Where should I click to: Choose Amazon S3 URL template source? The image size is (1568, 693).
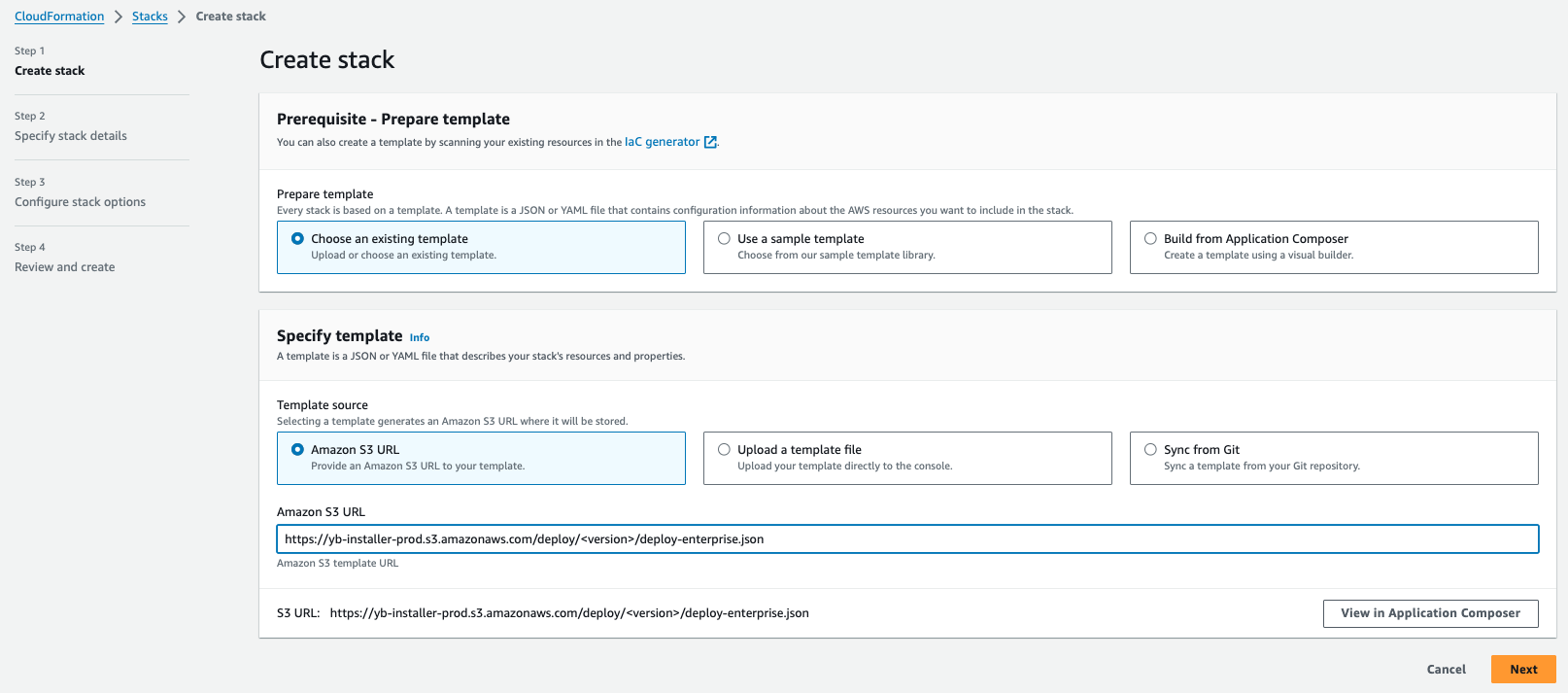[x=298, y=450]
